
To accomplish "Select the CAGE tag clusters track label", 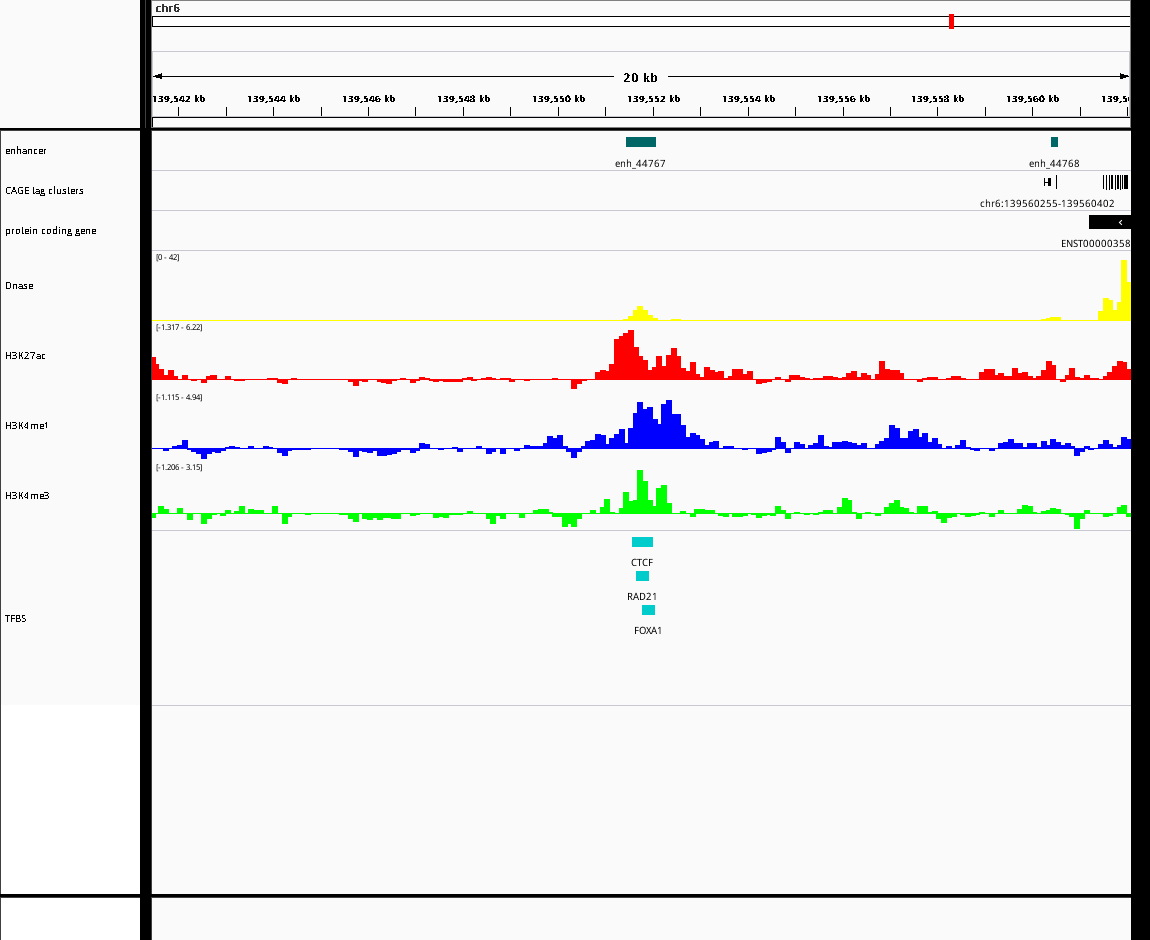I will [x=44, y=191].
